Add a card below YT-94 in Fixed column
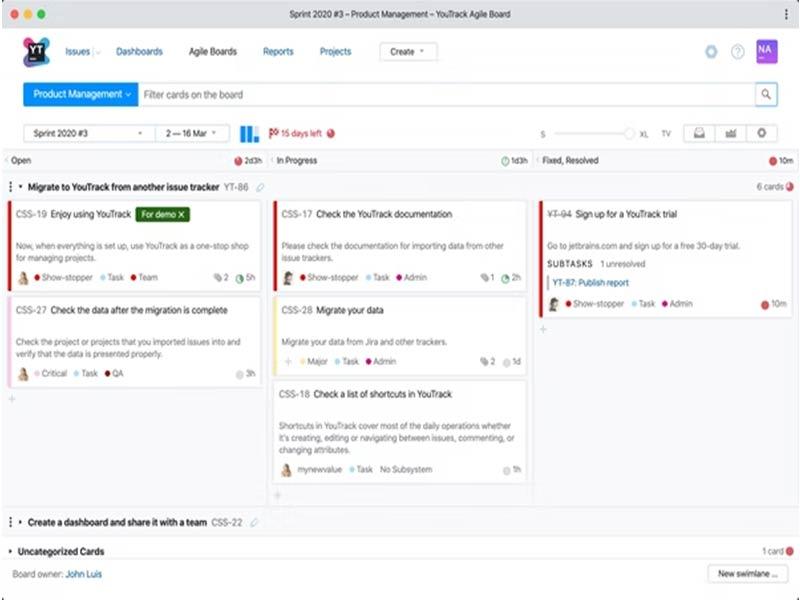This screenshot has height=600, width=800. [543, 330]
